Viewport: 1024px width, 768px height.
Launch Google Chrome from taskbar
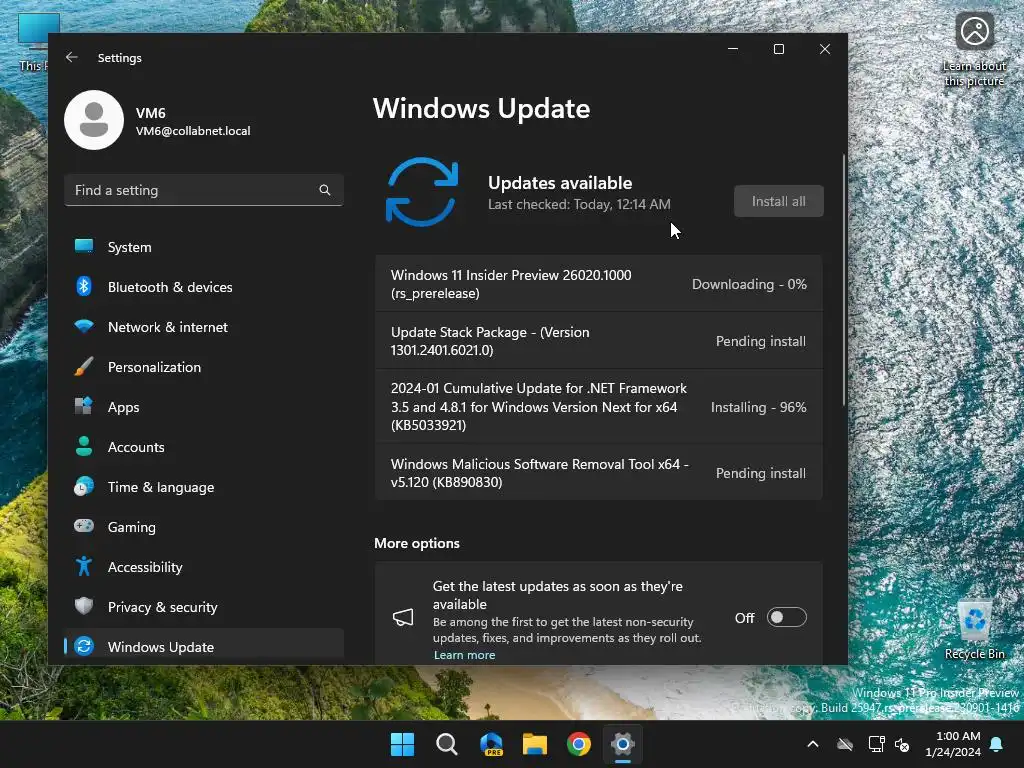[579, 744]
